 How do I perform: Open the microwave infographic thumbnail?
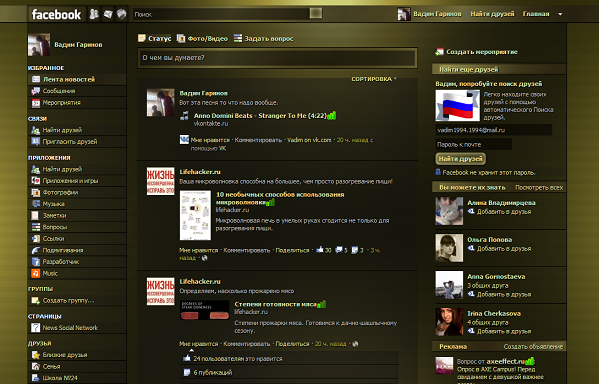[195, 215]
